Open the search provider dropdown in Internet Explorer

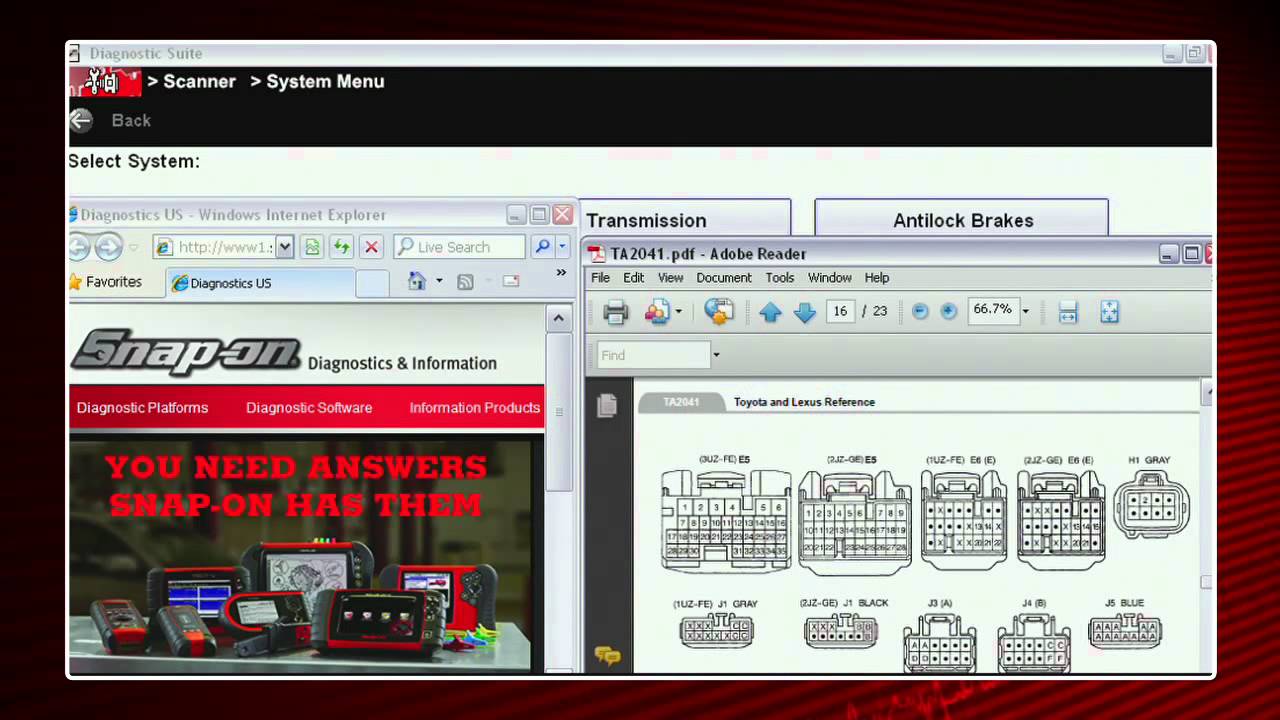coord(562,247)
